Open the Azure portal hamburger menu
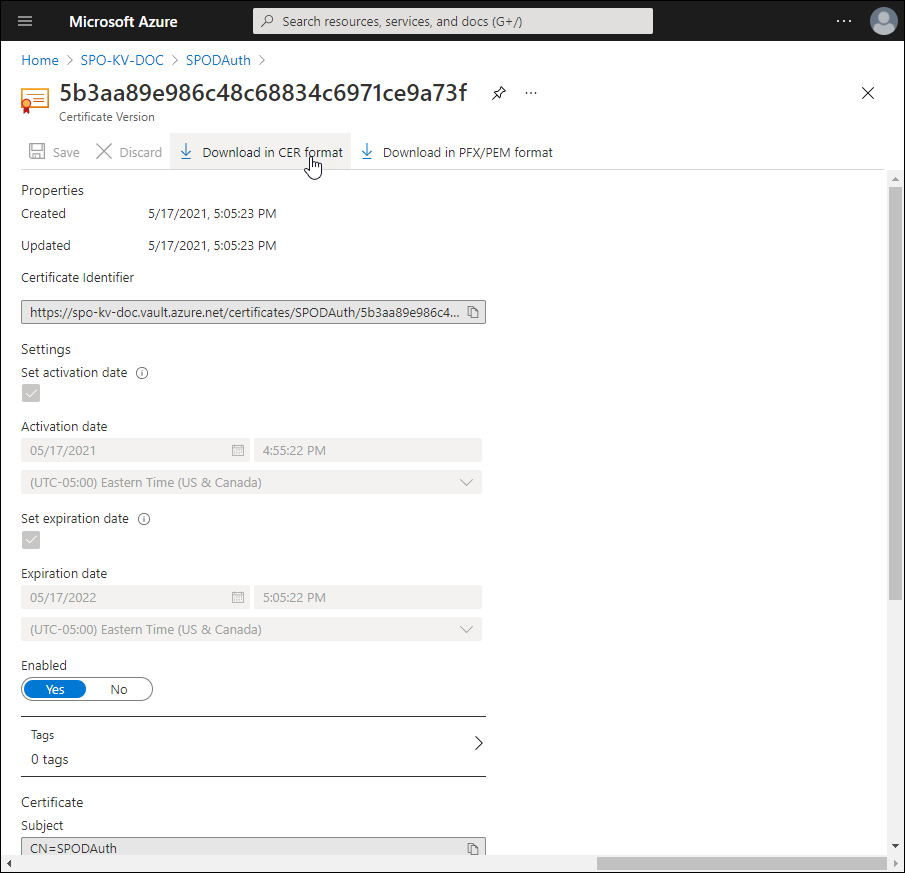This screenshot has width=905, height=873. [25, 21]
